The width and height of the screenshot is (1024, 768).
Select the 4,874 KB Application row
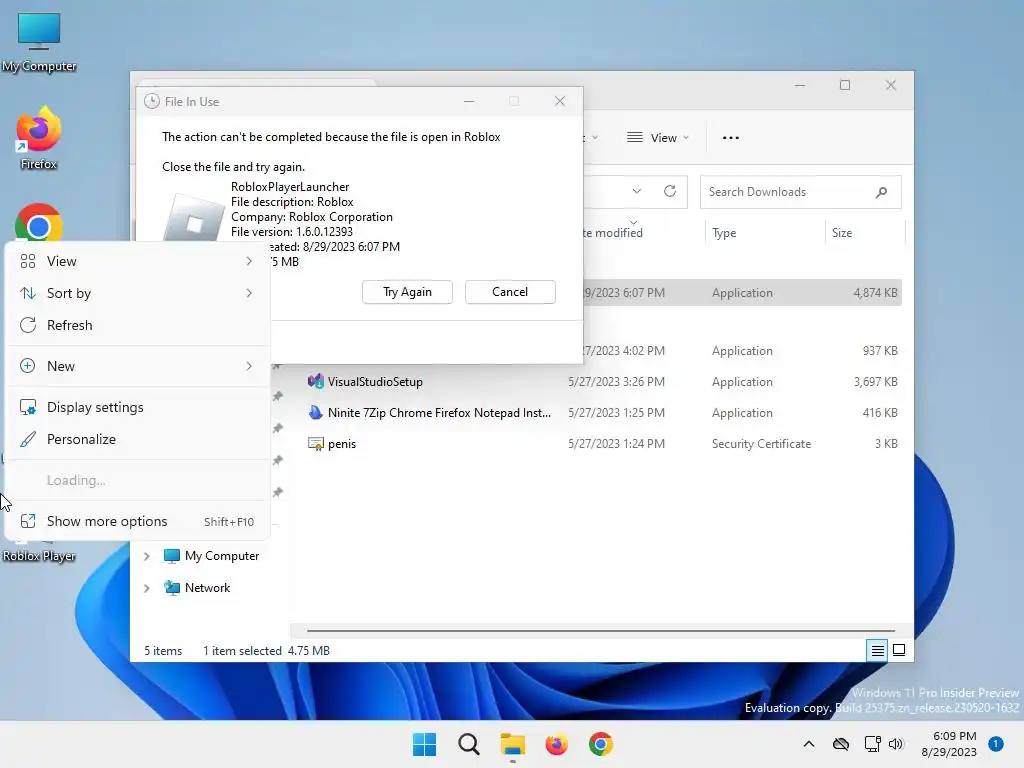tap(742, 293)
